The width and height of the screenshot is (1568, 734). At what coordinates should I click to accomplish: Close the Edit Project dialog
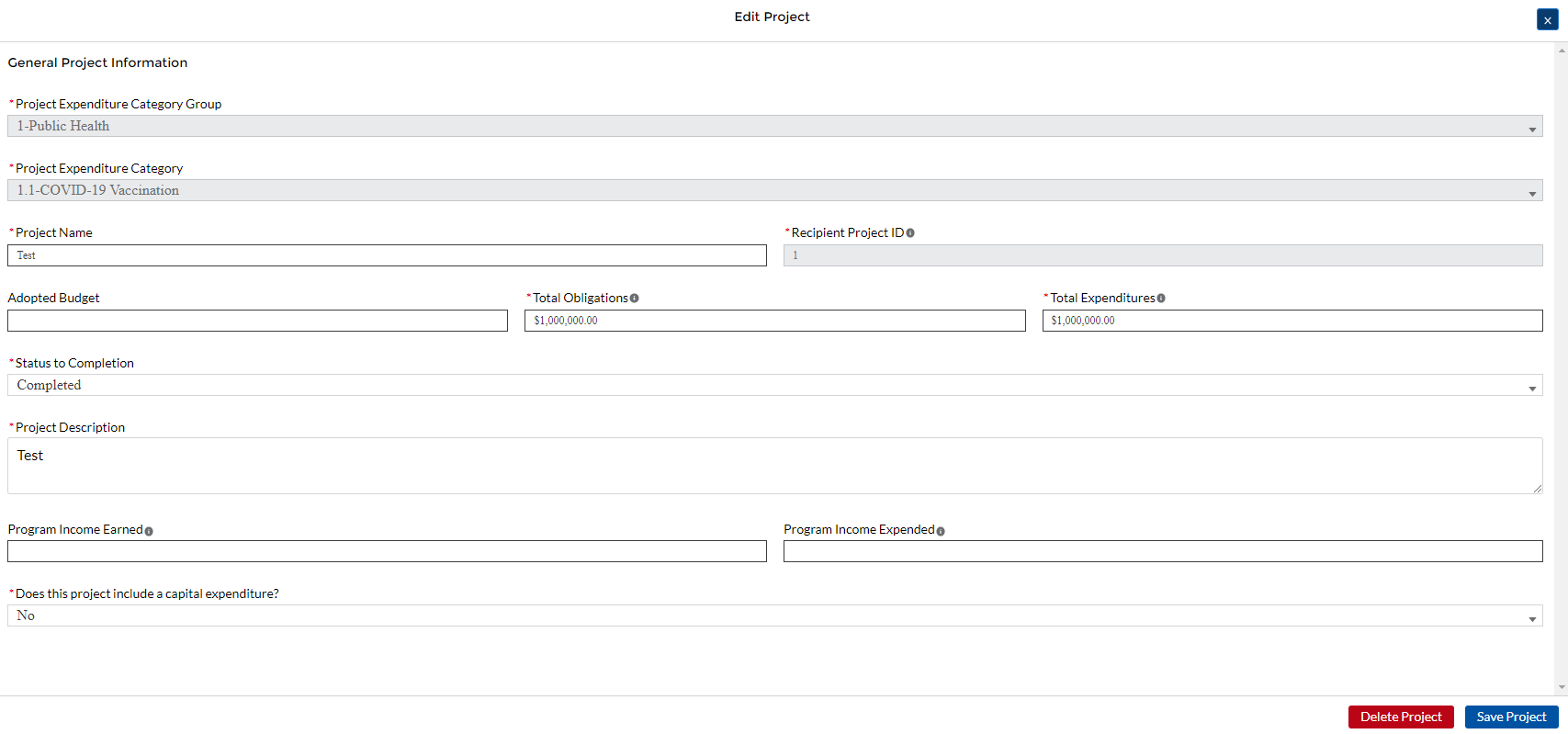click(x=1547, y=20)
